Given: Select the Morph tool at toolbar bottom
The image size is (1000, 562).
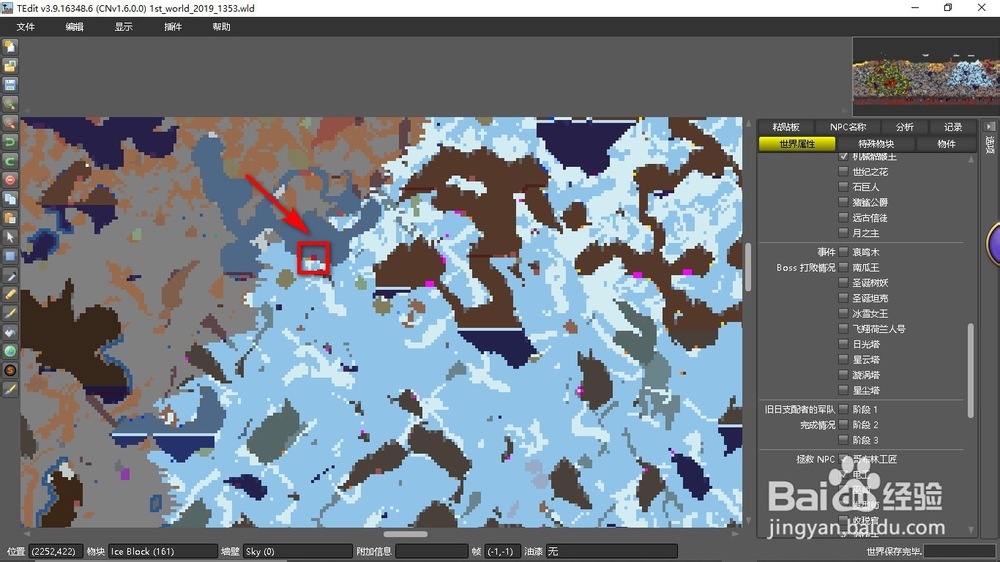Looking at the screenshot, I should (x=10, y=389).
